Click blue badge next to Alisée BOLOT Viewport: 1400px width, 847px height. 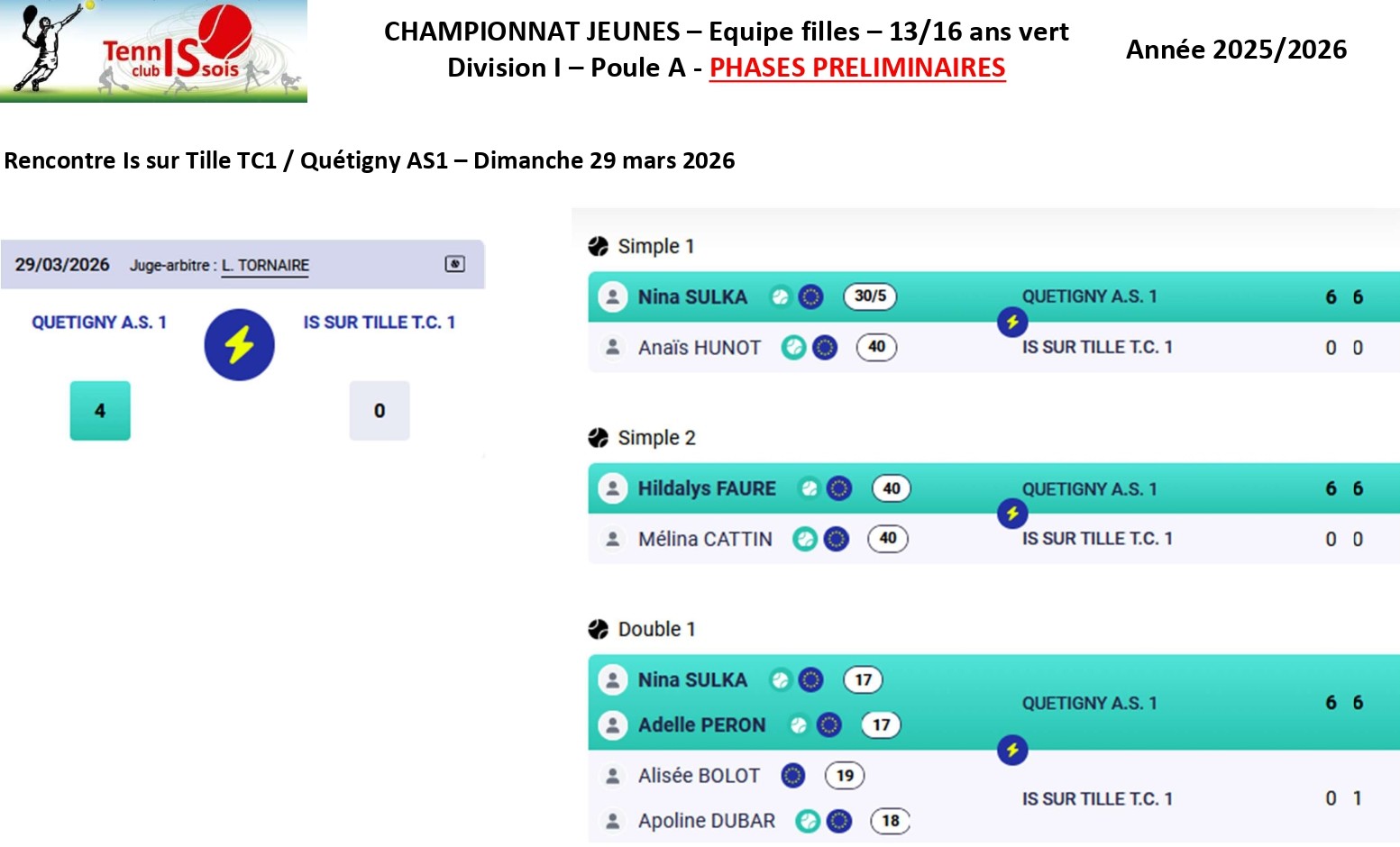[793, 775]
